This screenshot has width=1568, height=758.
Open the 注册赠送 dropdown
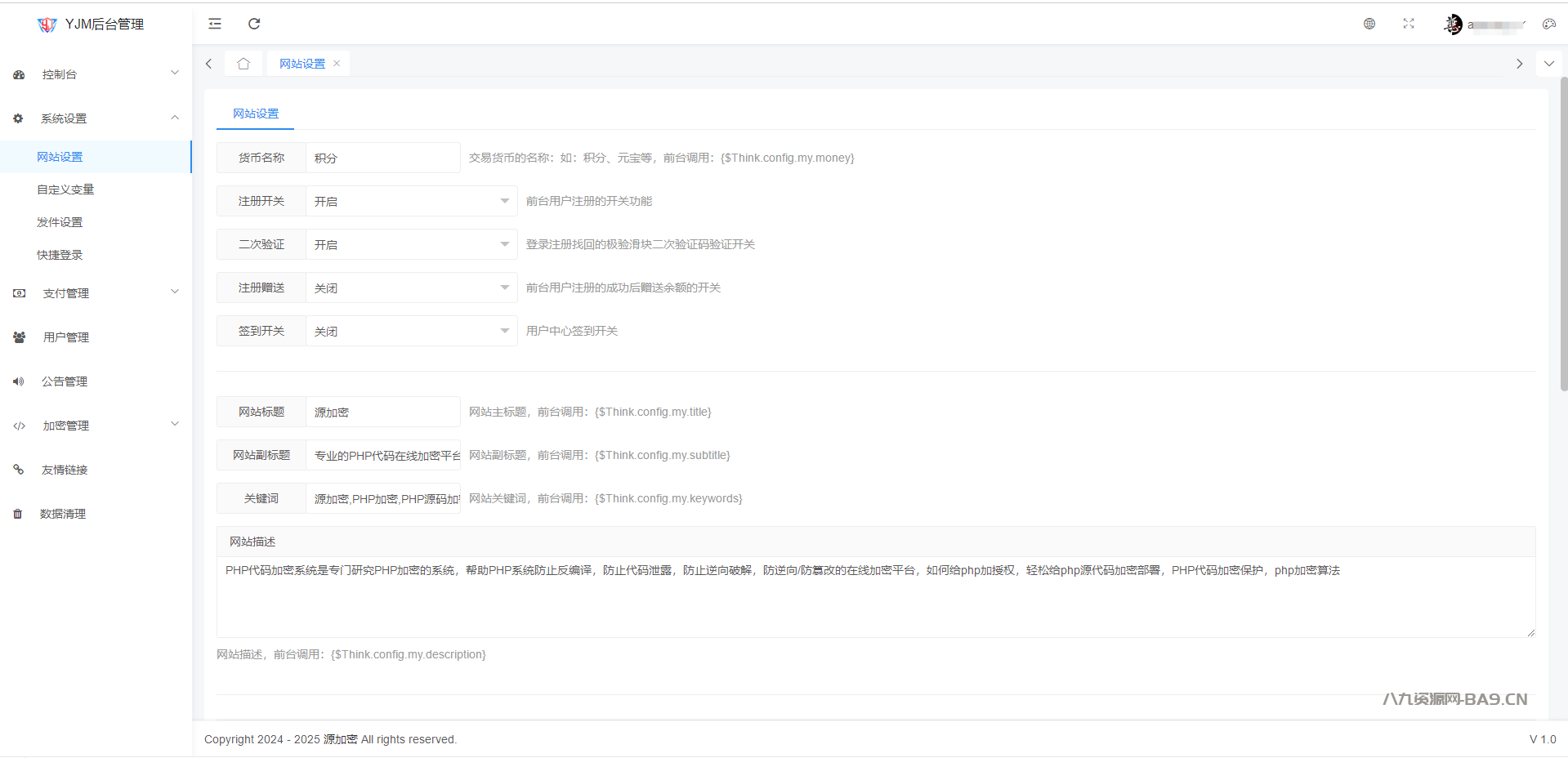411,288
